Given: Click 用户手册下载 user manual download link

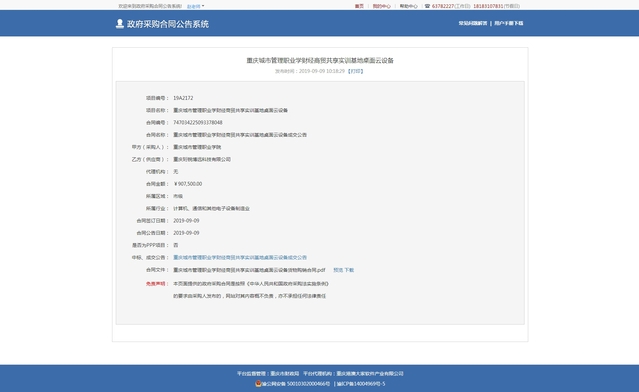Looking at the screenshot, I should 509,23.
